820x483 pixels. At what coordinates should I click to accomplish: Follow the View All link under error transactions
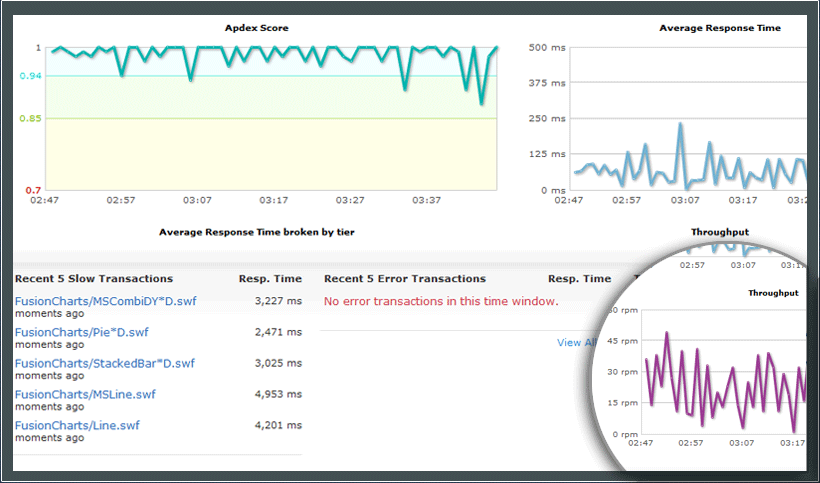coord(576,343)
